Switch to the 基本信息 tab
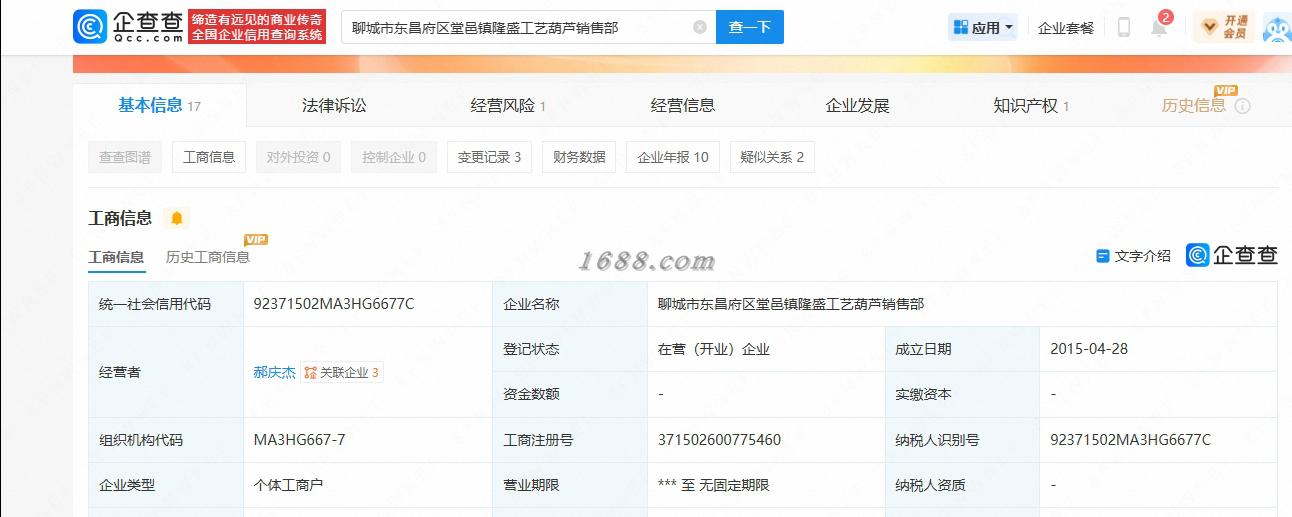 (x=159, y=105)
